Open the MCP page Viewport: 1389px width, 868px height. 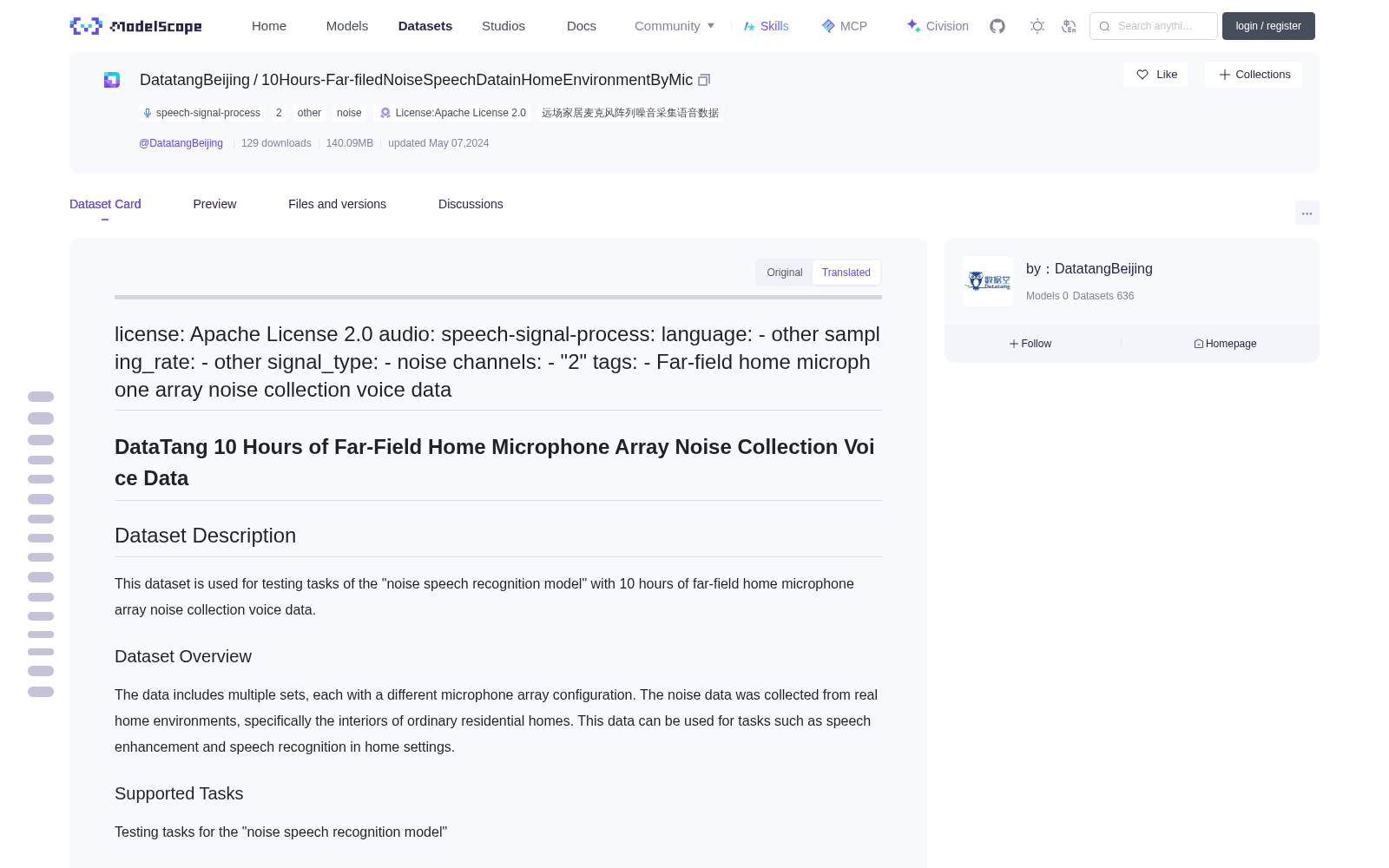click(x=844, y=26)
